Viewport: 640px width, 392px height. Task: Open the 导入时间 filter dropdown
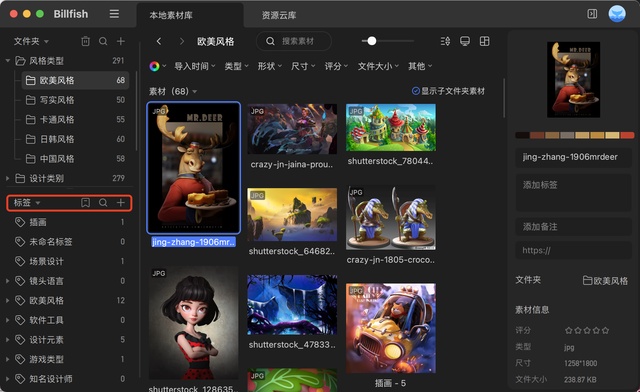(x=195, y=66)
